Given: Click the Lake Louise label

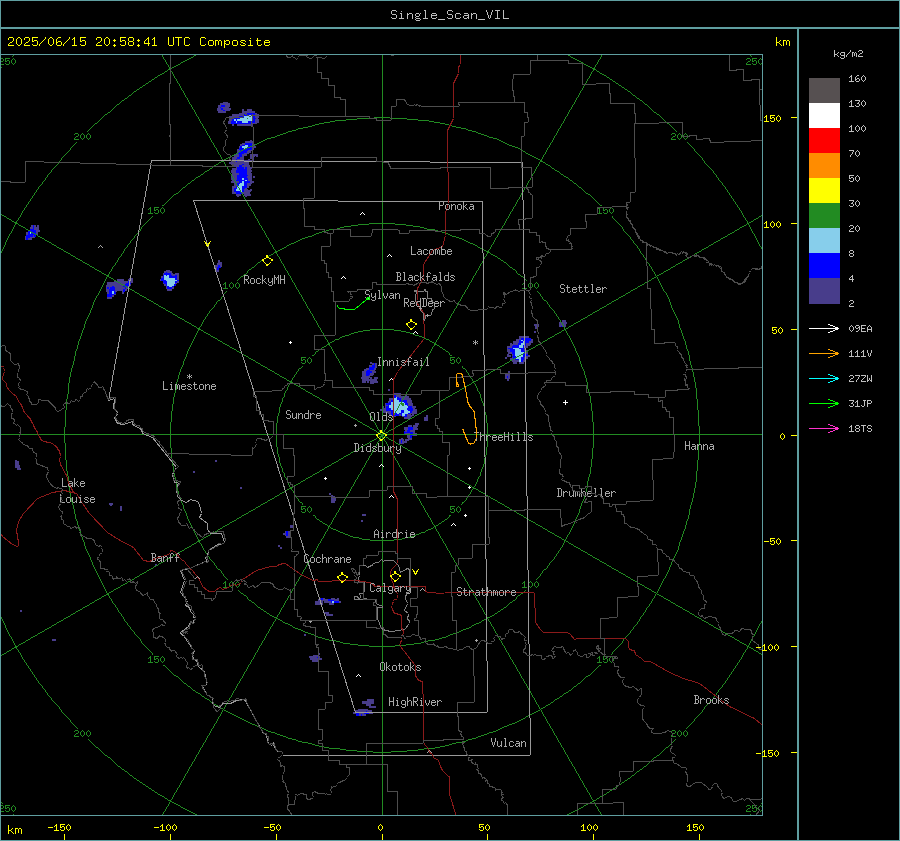Looking at the screenshot, I should (77, 491).
